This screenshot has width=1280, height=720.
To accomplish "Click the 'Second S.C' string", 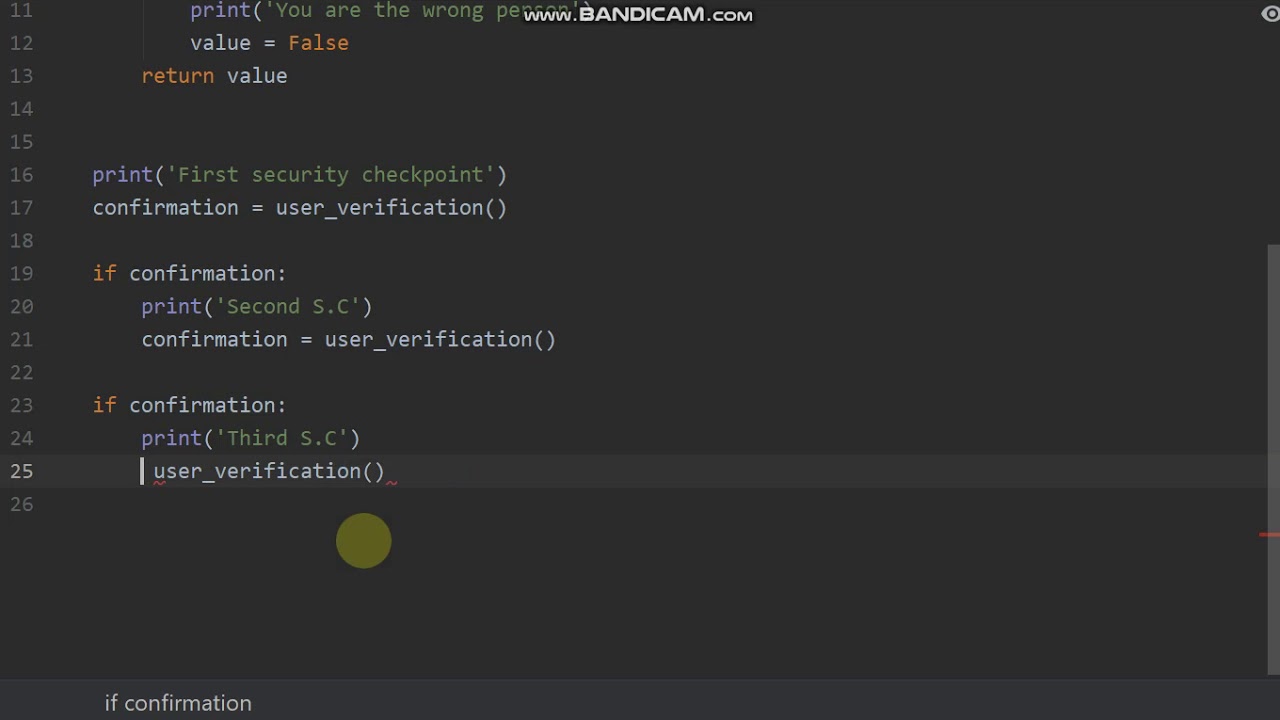I will [x=287, y=307].
